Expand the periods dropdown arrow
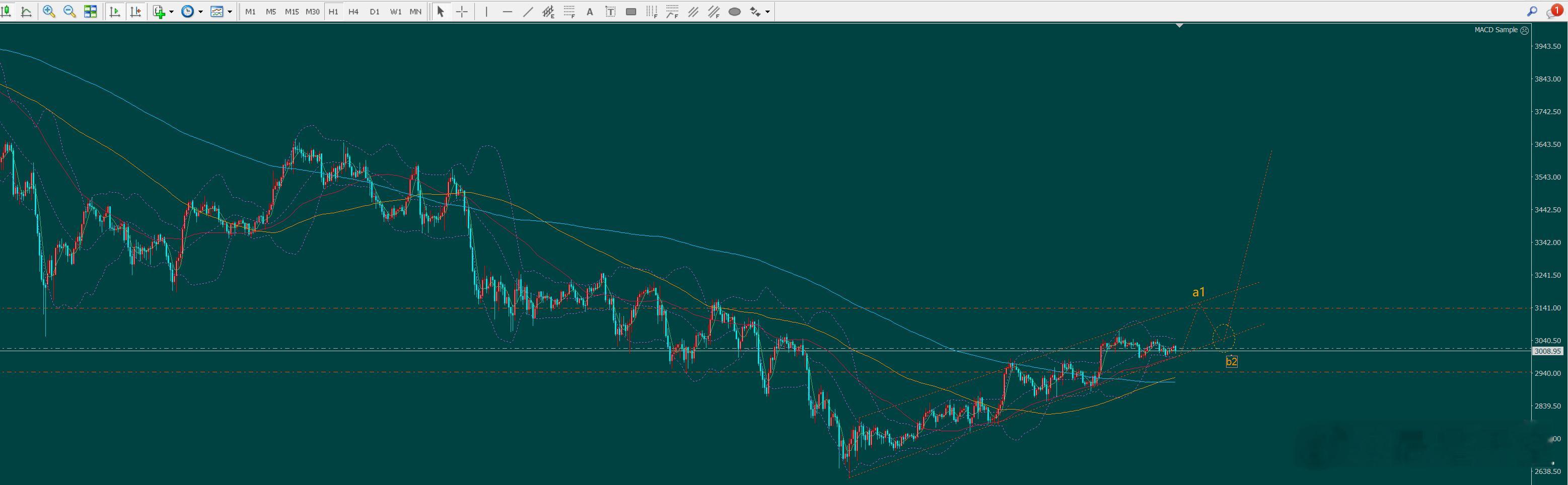 coord(200,12)
